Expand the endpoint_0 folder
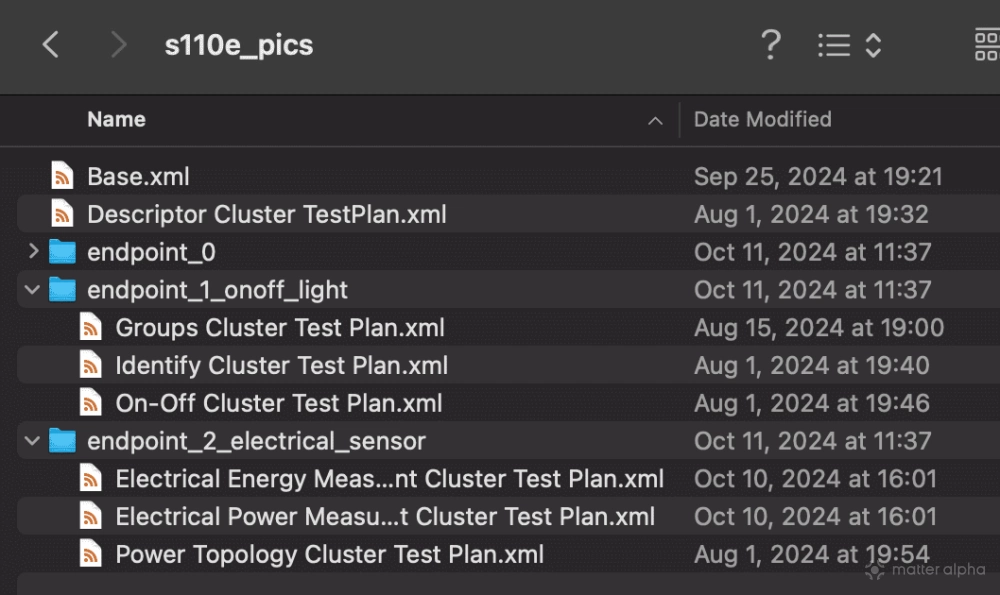 pos(31,252)
